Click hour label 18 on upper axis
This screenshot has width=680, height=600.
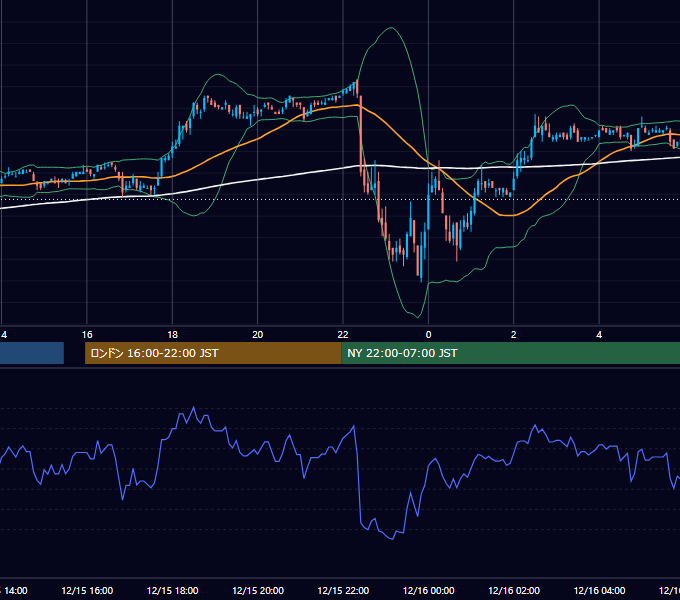click(173, 335)
